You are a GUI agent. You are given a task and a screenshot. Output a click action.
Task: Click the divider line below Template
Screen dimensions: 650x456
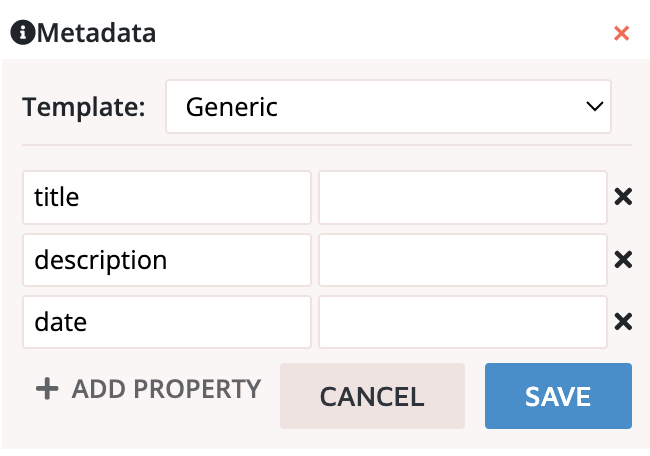pos(327,145)
